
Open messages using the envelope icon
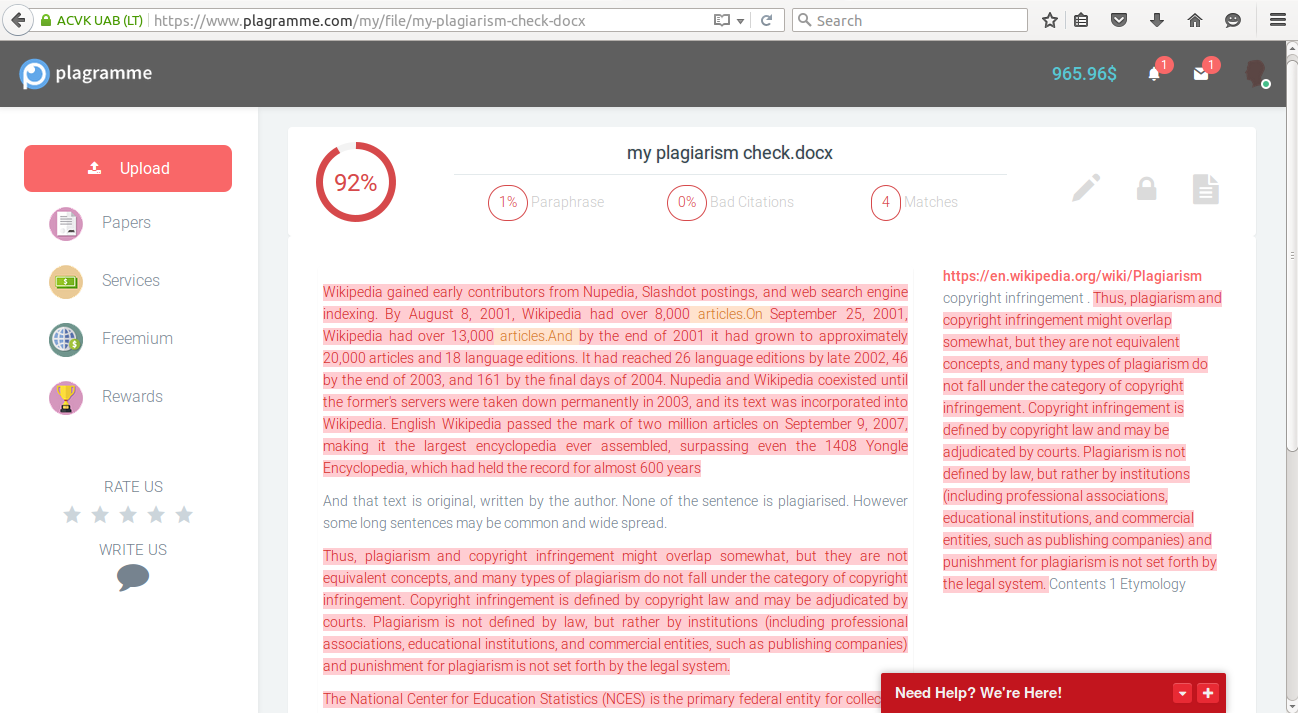point(1200,73)
